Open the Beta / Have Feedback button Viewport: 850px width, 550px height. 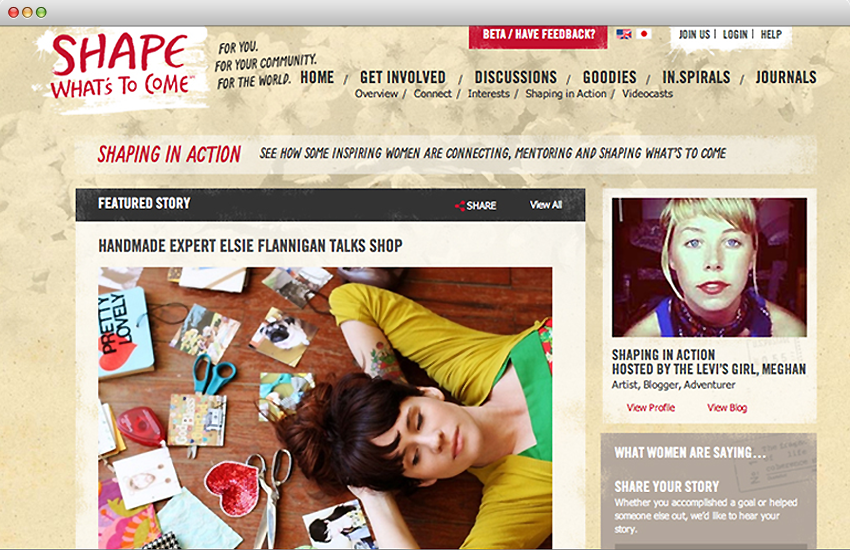[538, 36]
